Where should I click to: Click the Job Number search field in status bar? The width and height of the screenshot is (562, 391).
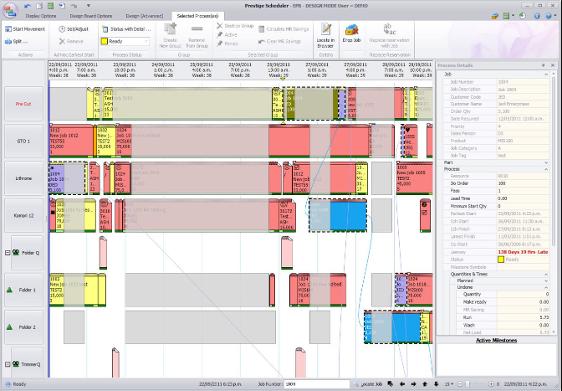tap(316, 384)
